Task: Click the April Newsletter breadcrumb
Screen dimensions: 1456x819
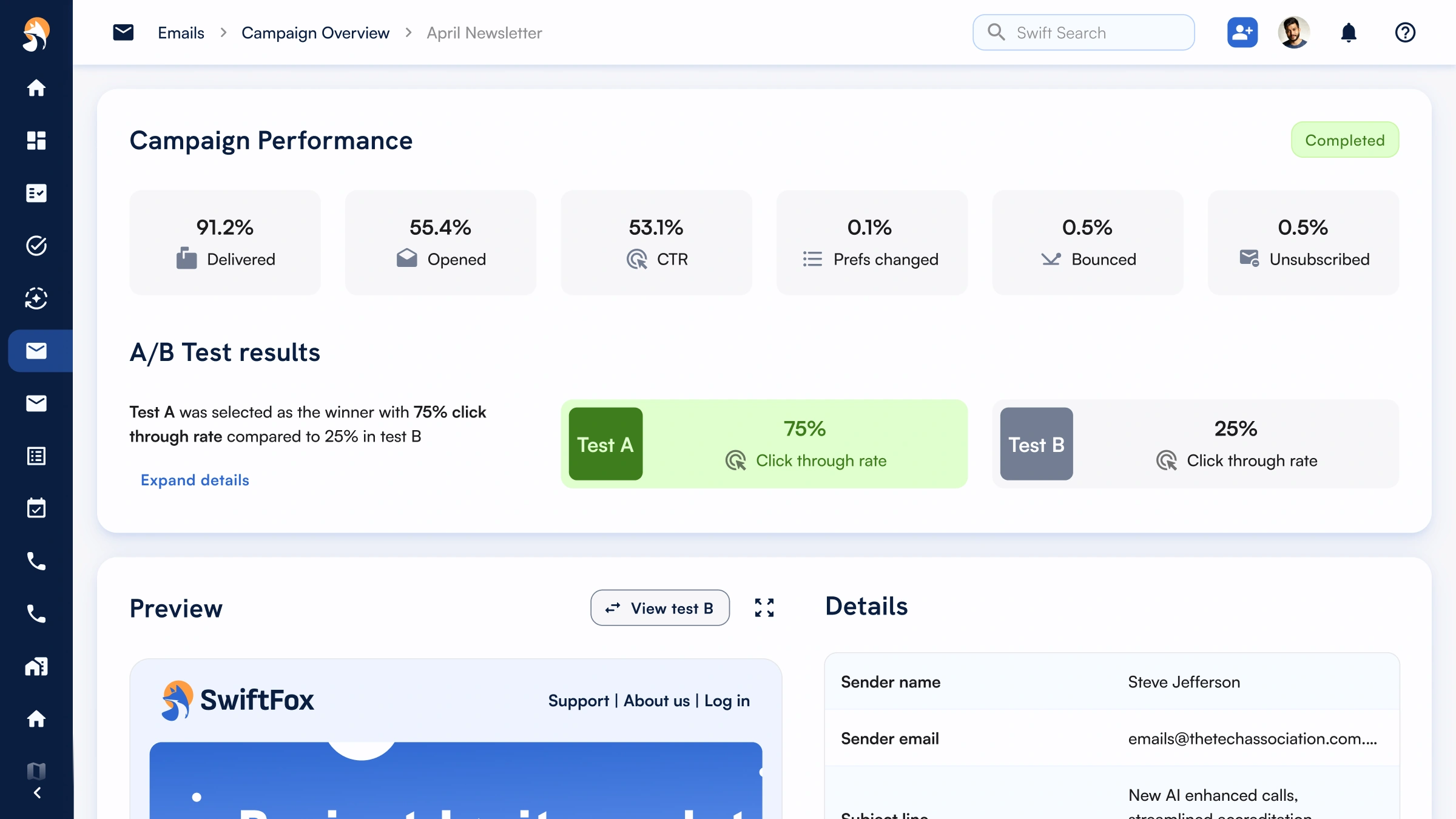Action: 484,33
